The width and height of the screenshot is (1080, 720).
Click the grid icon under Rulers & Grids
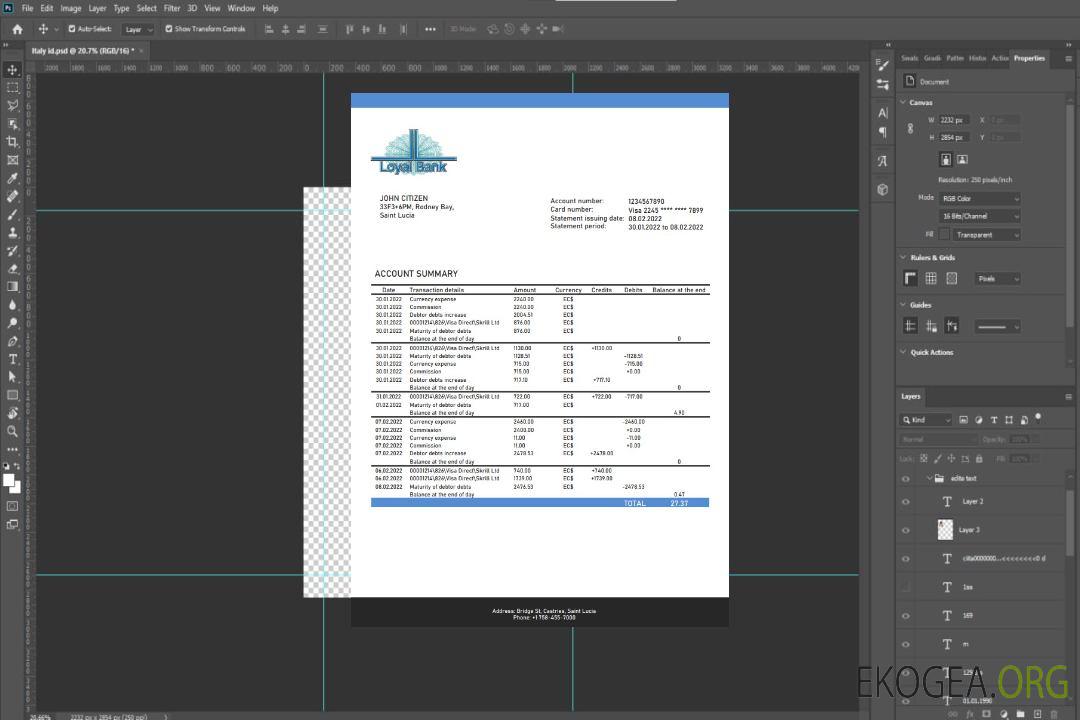click(x=931, y=279)
